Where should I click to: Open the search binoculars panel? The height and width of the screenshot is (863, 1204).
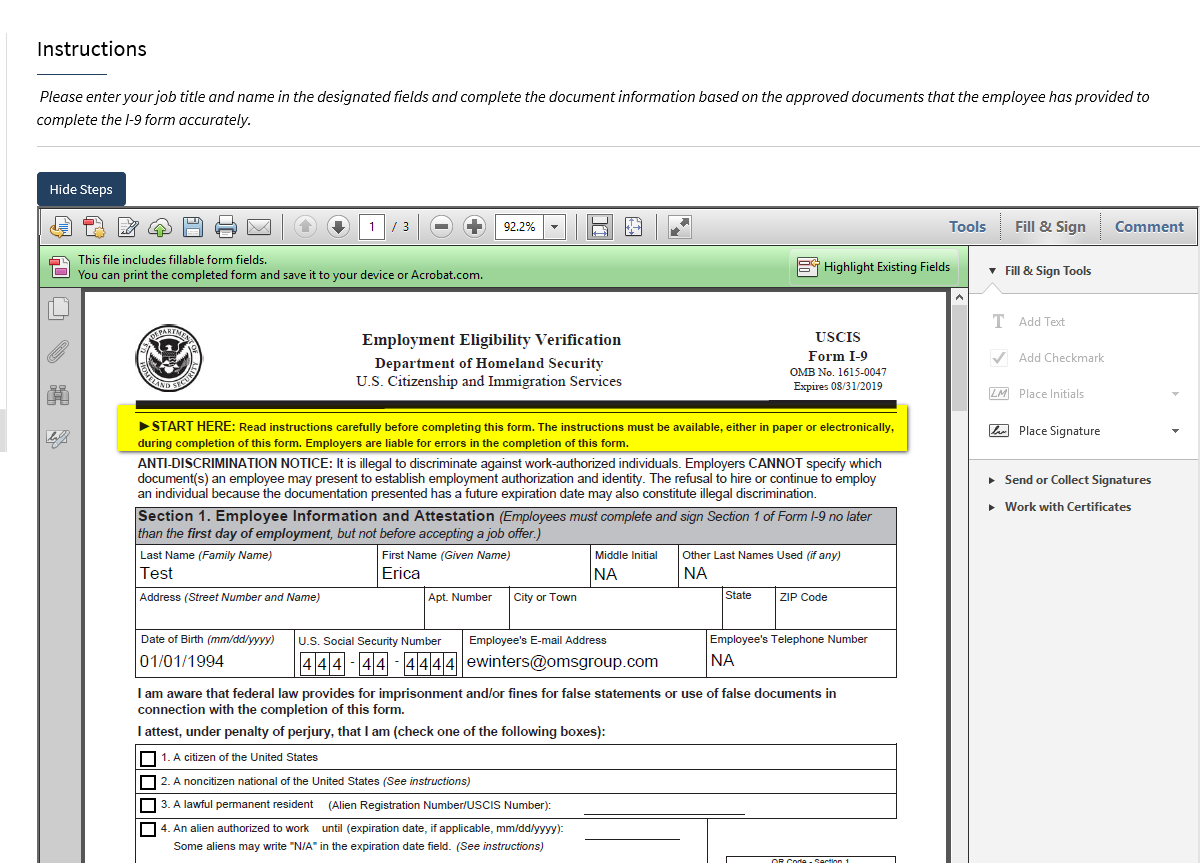pos(59,395)
